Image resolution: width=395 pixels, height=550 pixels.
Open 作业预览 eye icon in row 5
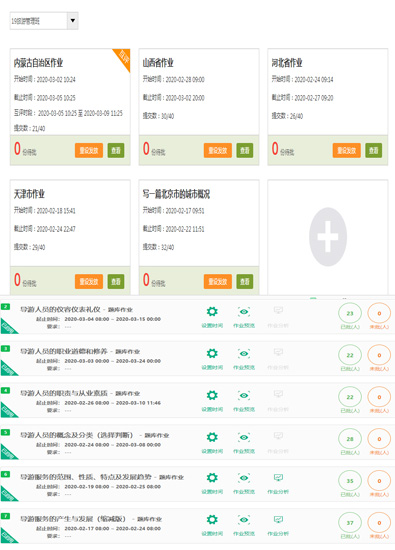[x=244, y=437]
